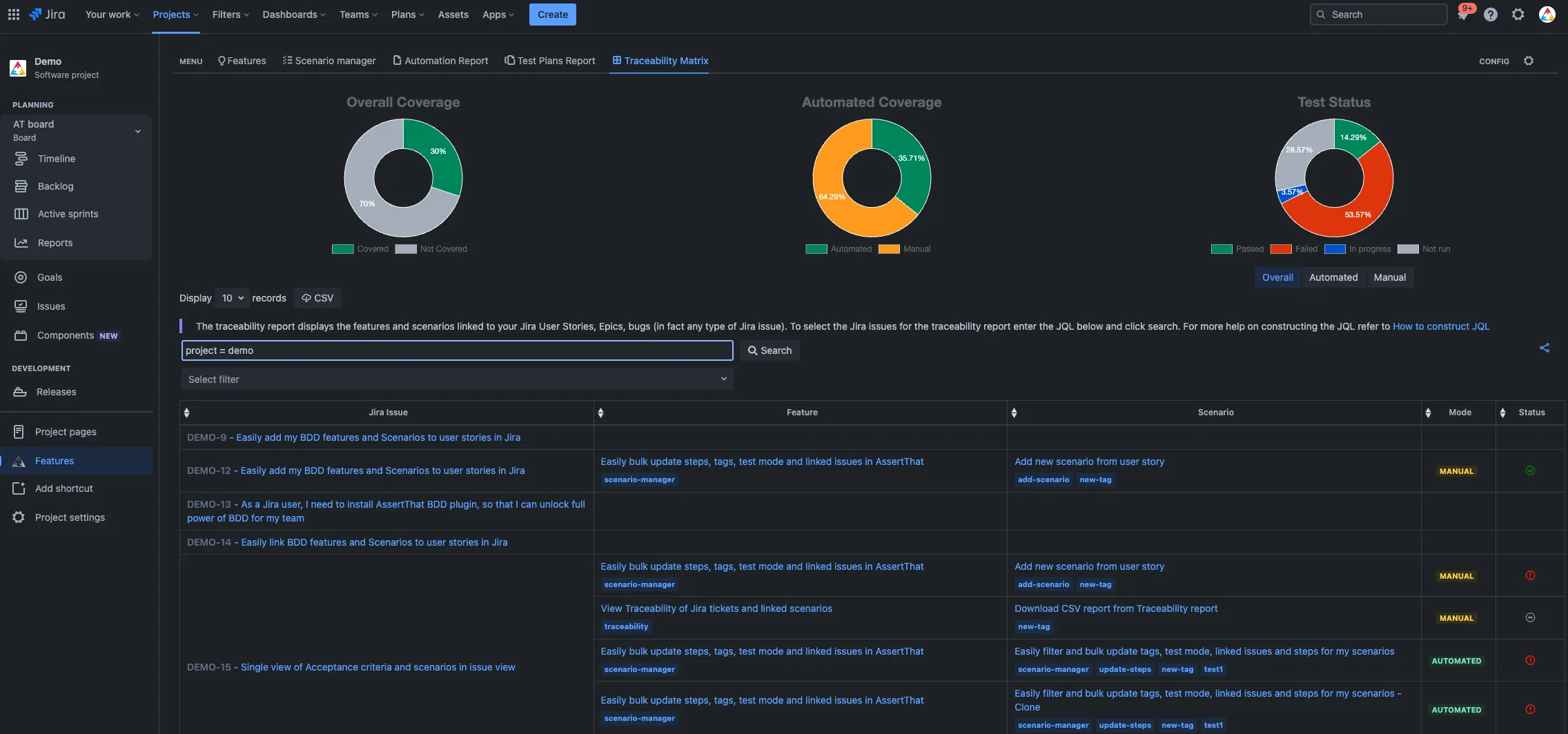Click the Jira logo
Screen dimensions: 1568x734
click(47, 14)
